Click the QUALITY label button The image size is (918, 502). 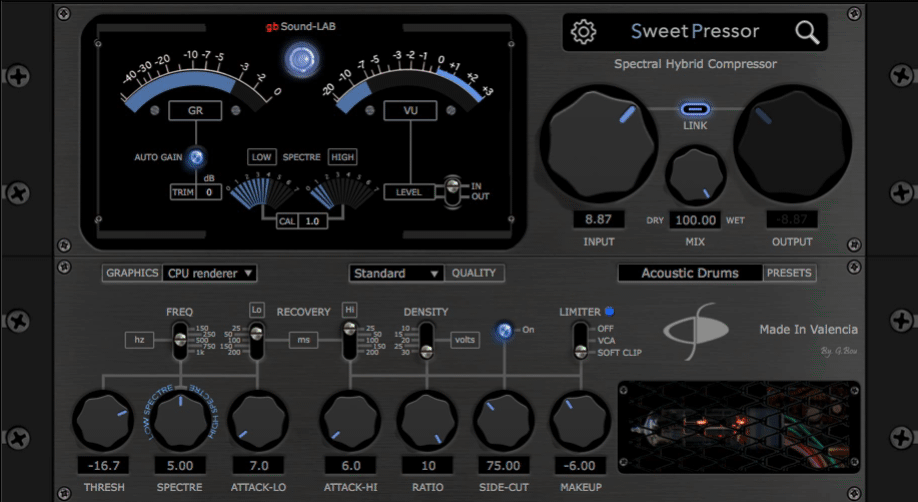474,273
